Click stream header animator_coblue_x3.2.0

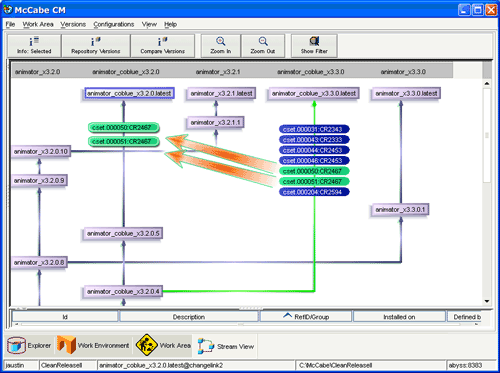coord(126,72)
